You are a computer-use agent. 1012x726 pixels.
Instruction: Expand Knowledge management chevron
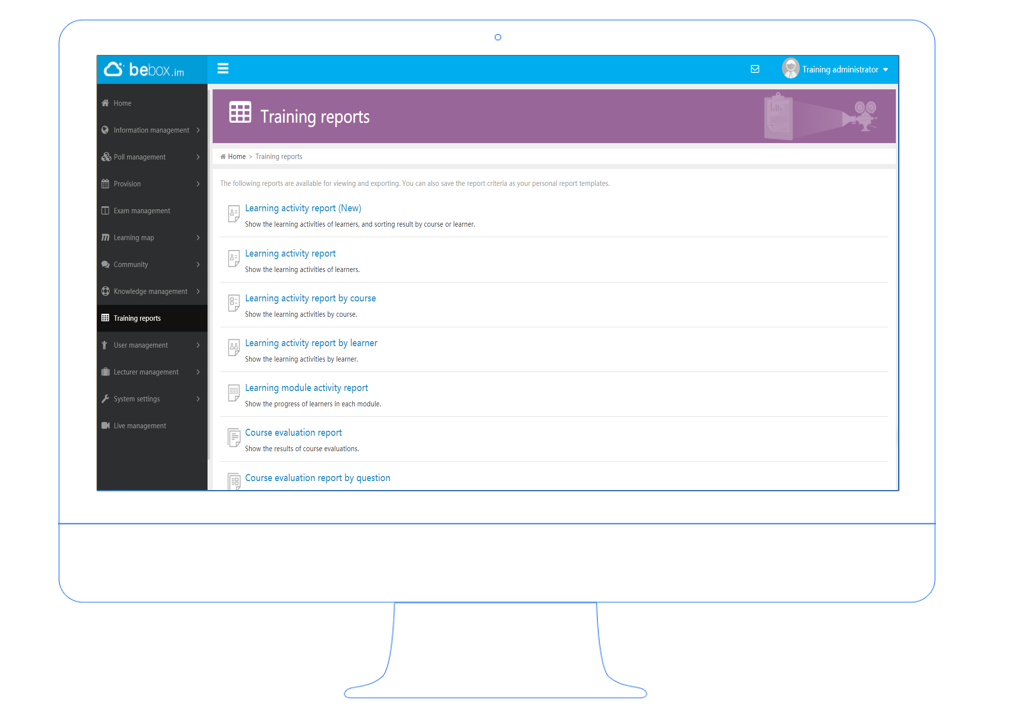[198, 291]
